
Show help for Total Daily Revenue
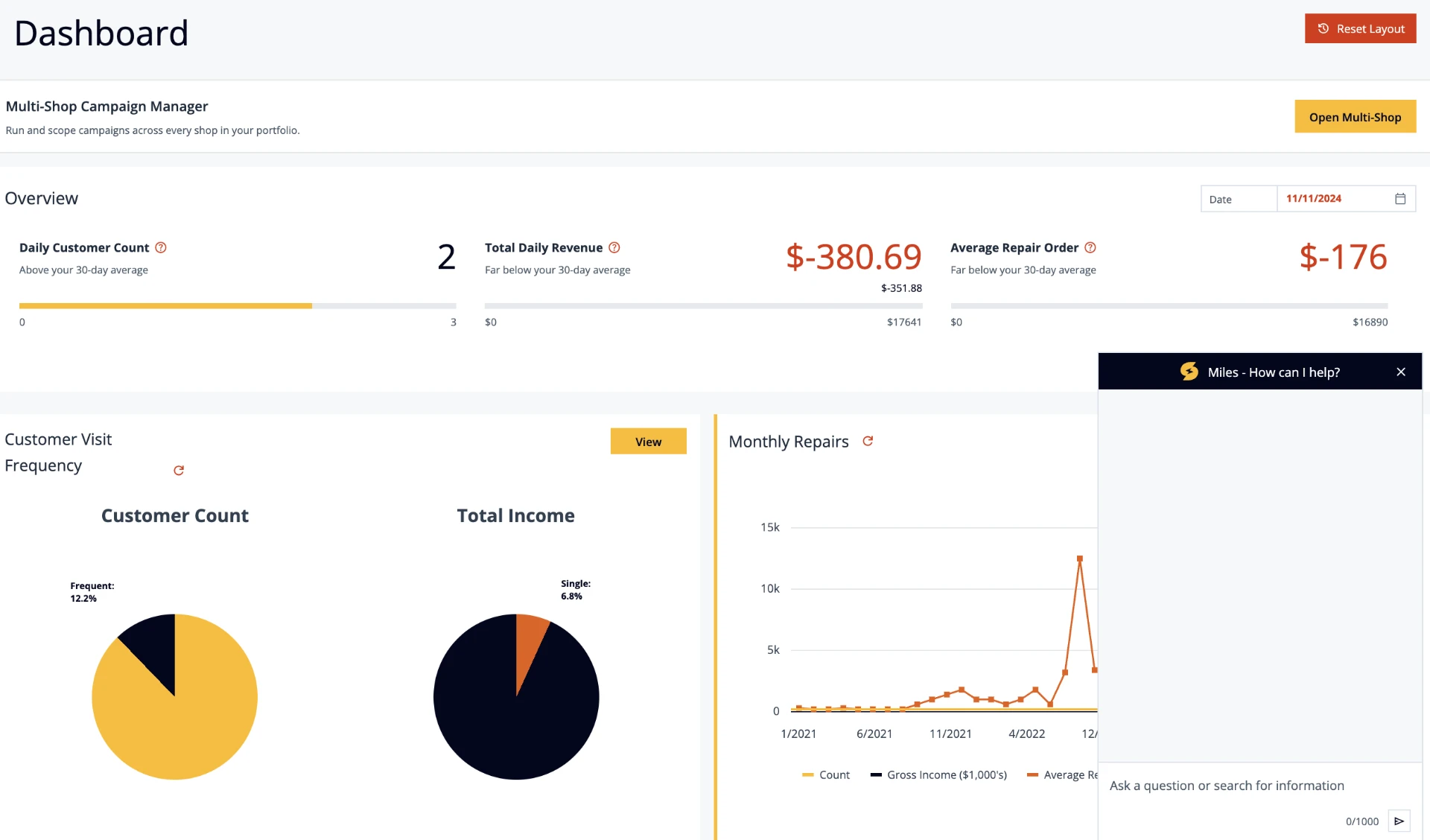[614, 248]
